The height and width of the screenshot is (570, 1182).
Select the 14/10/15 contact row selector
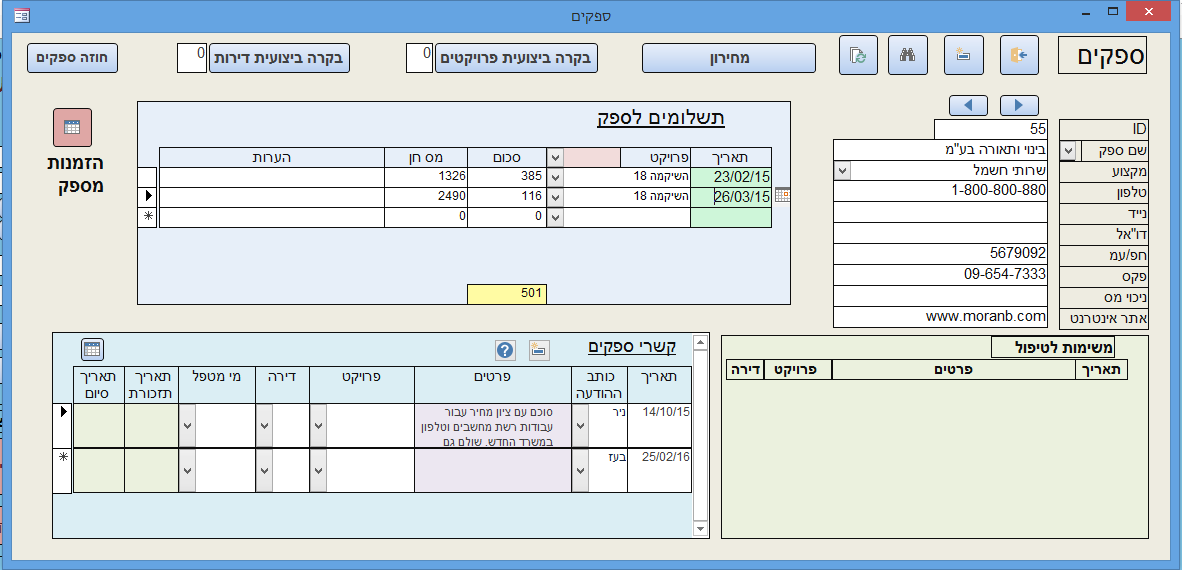coord(63,426)
